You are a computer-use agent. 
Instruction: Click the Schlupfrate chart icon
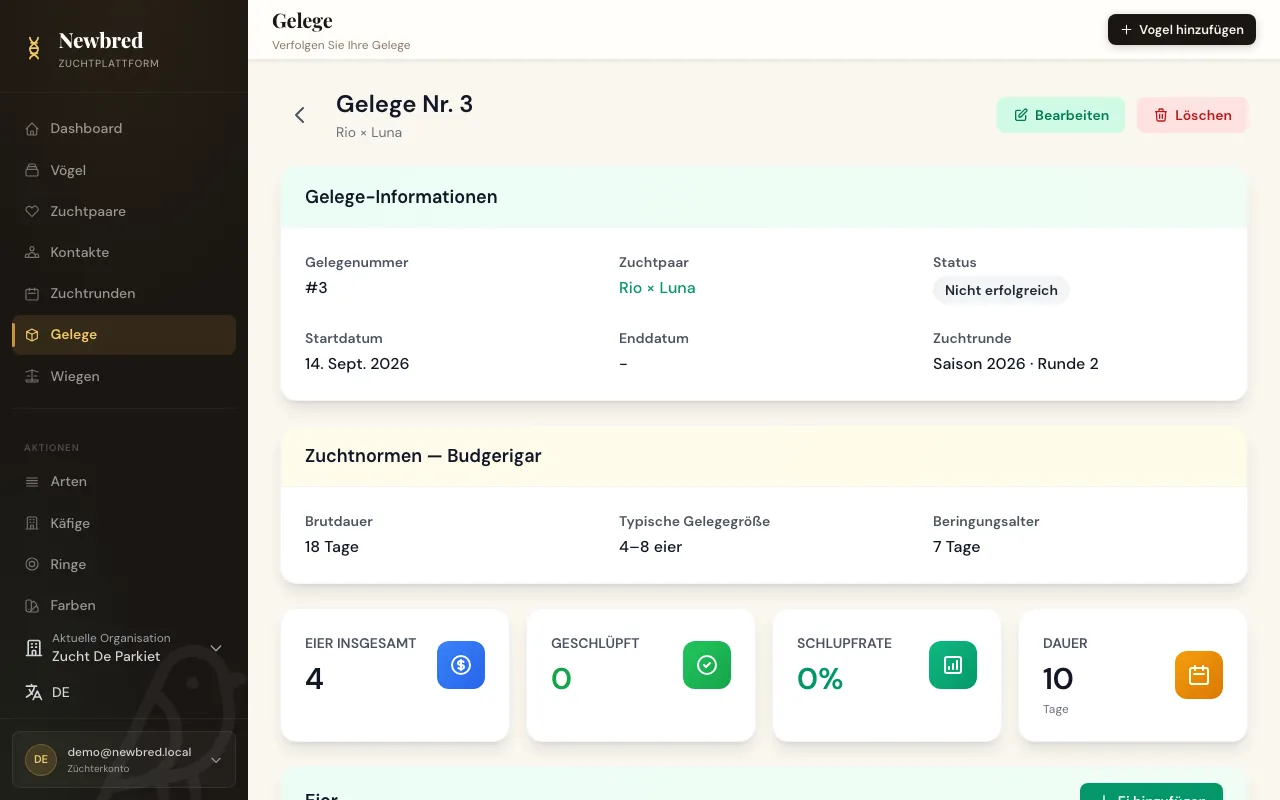(953, 665)
